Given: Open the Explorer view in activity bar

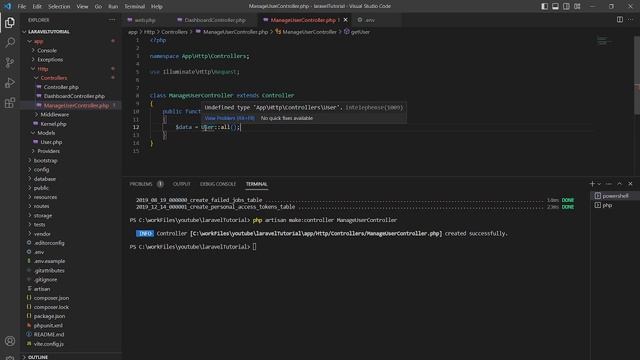Looking at the screenshot, I should [10, 22].
